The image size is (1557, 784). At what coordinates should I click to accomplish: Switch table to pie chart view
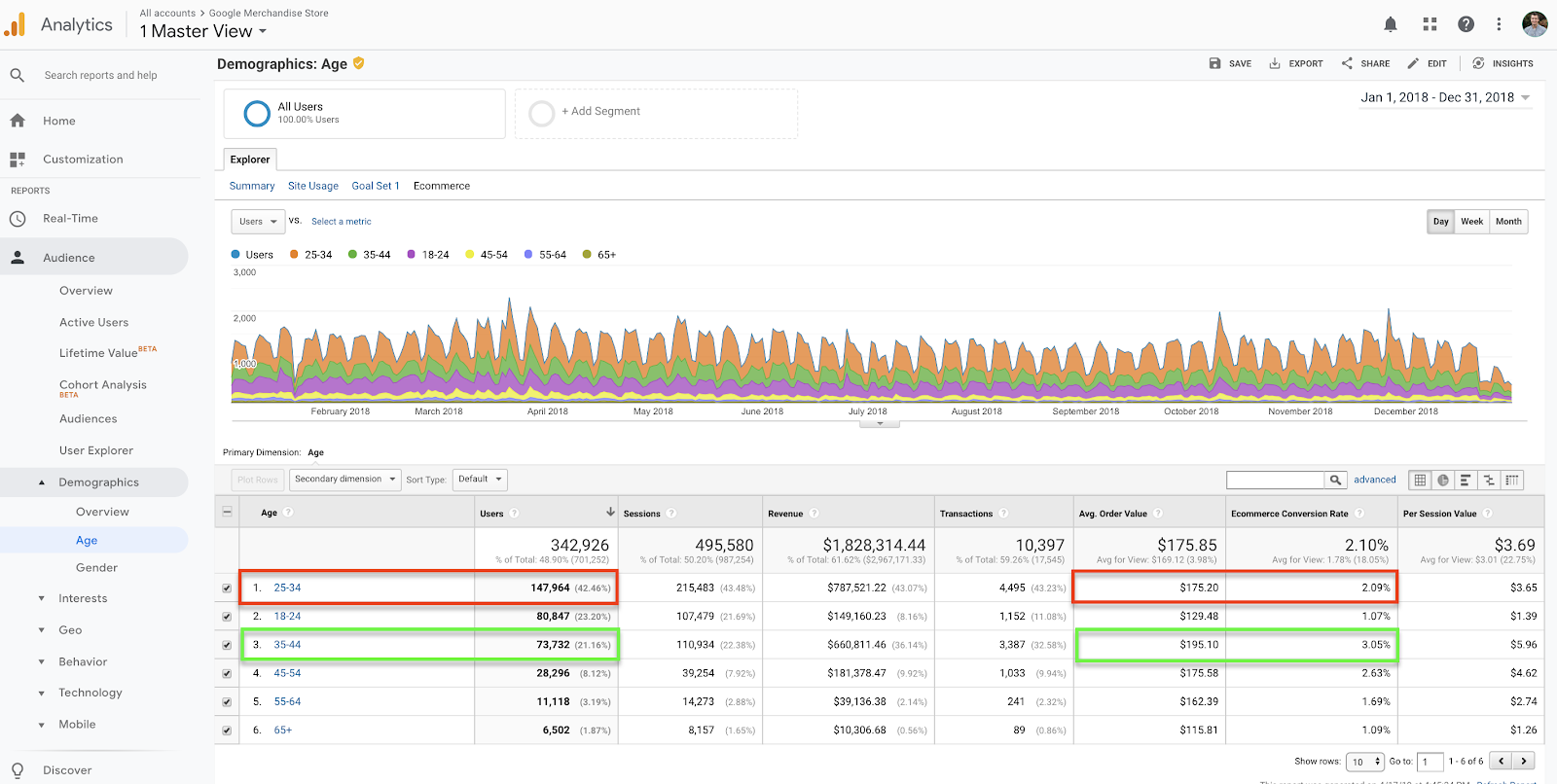(x=1443, y=480)
